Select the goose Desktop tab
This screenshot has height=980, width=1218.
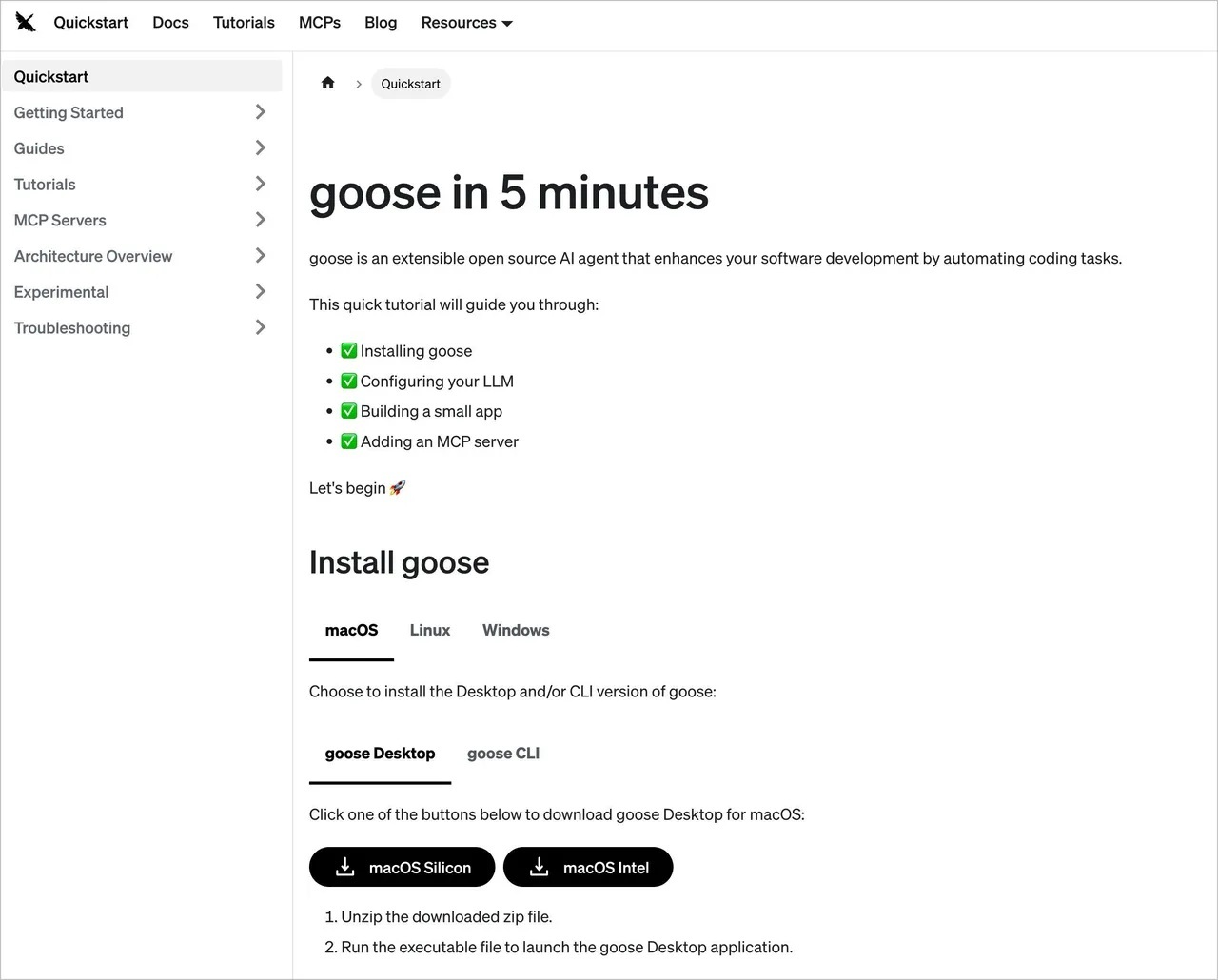380,754
